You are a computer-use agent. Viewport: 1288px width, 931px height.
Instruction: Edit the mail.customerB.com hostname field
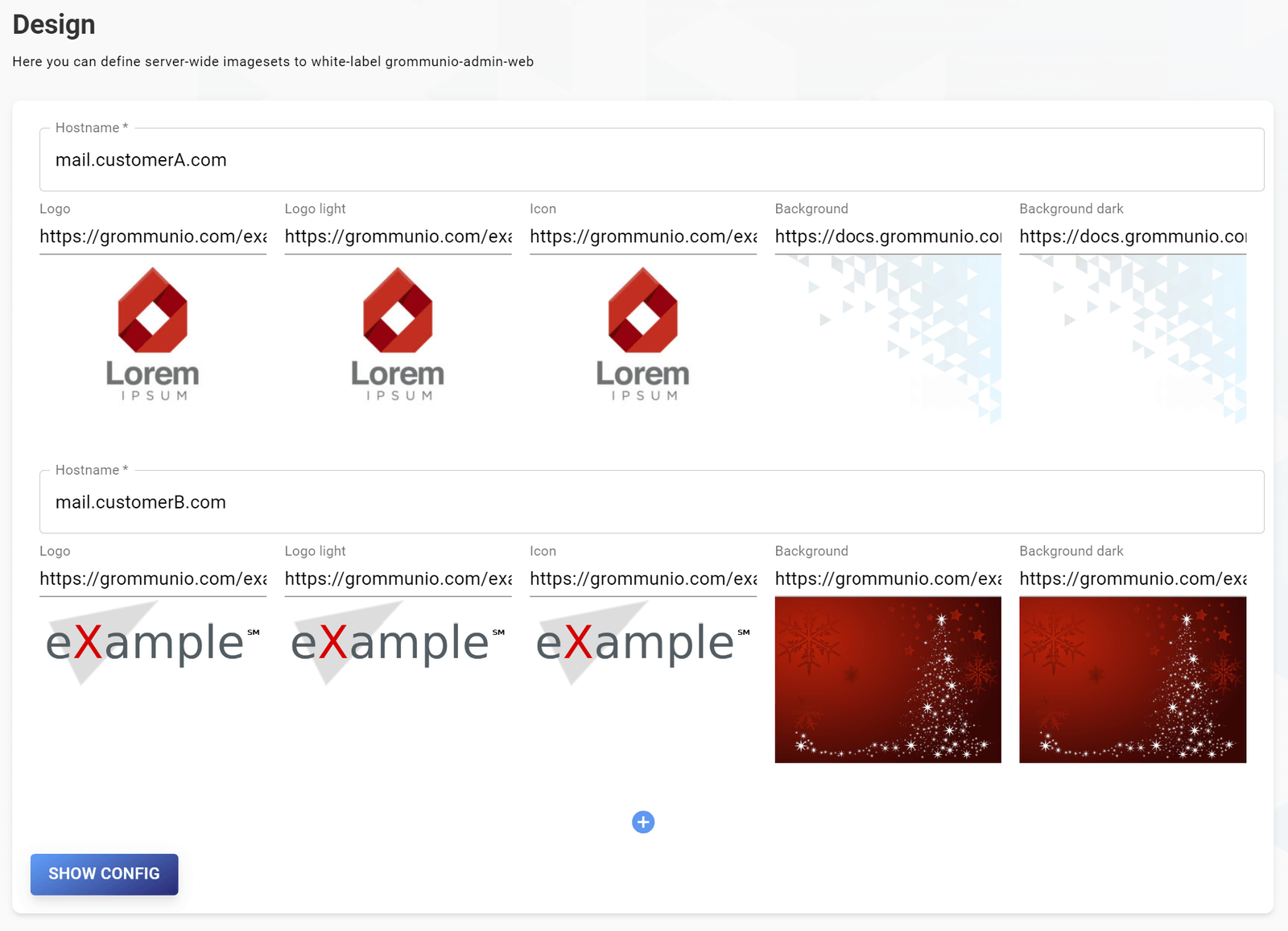[651, 502]
